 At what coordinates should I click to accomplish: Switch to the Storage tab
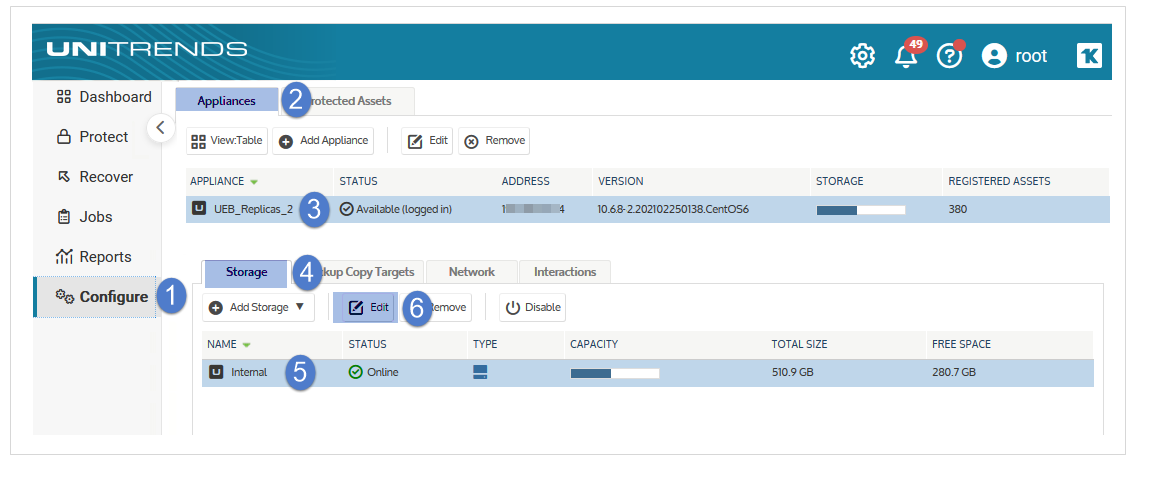click(x=246, y=272)
